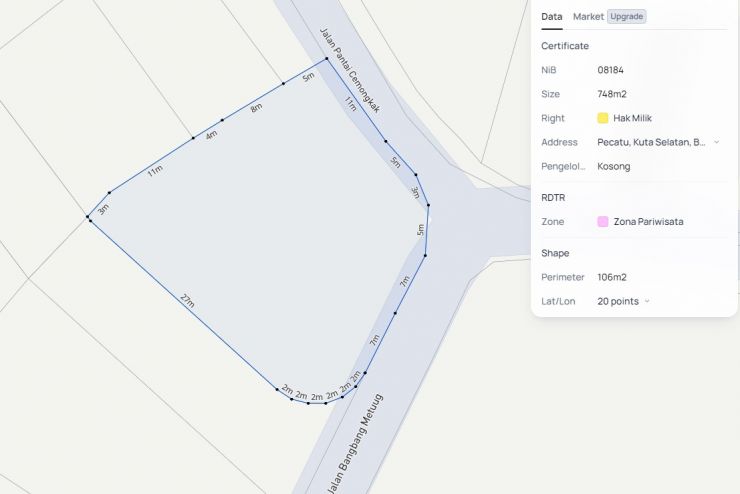740x494 pixels.
Task: Click the 27m edge length label
Action: tap(186, 302)
